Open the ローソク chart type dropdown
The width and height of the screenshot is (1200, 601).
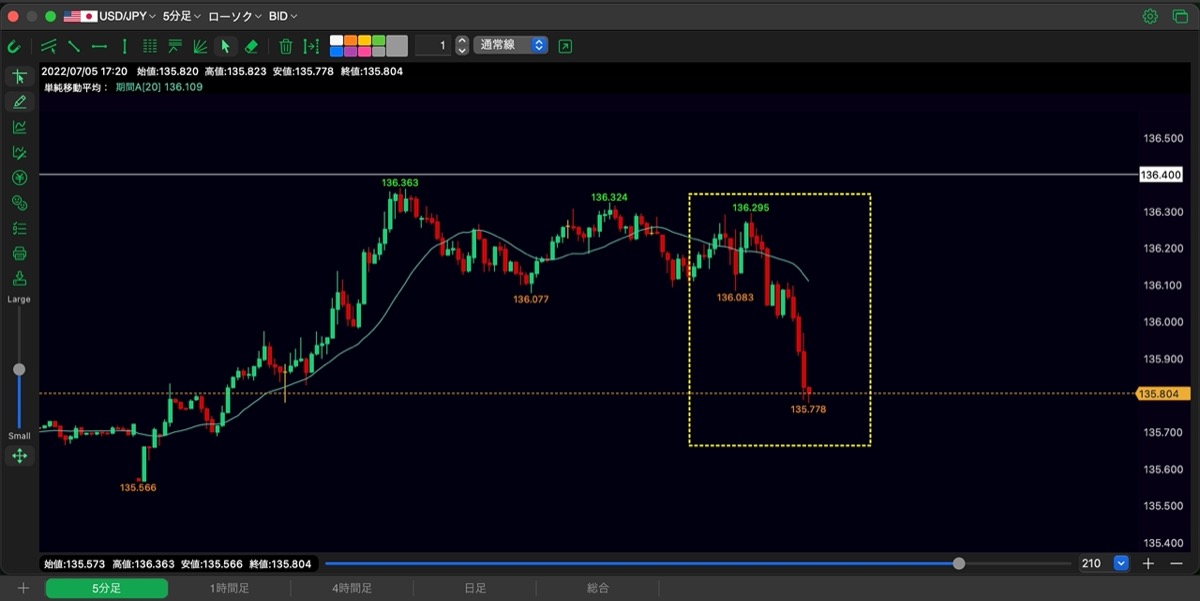(235, 16)
